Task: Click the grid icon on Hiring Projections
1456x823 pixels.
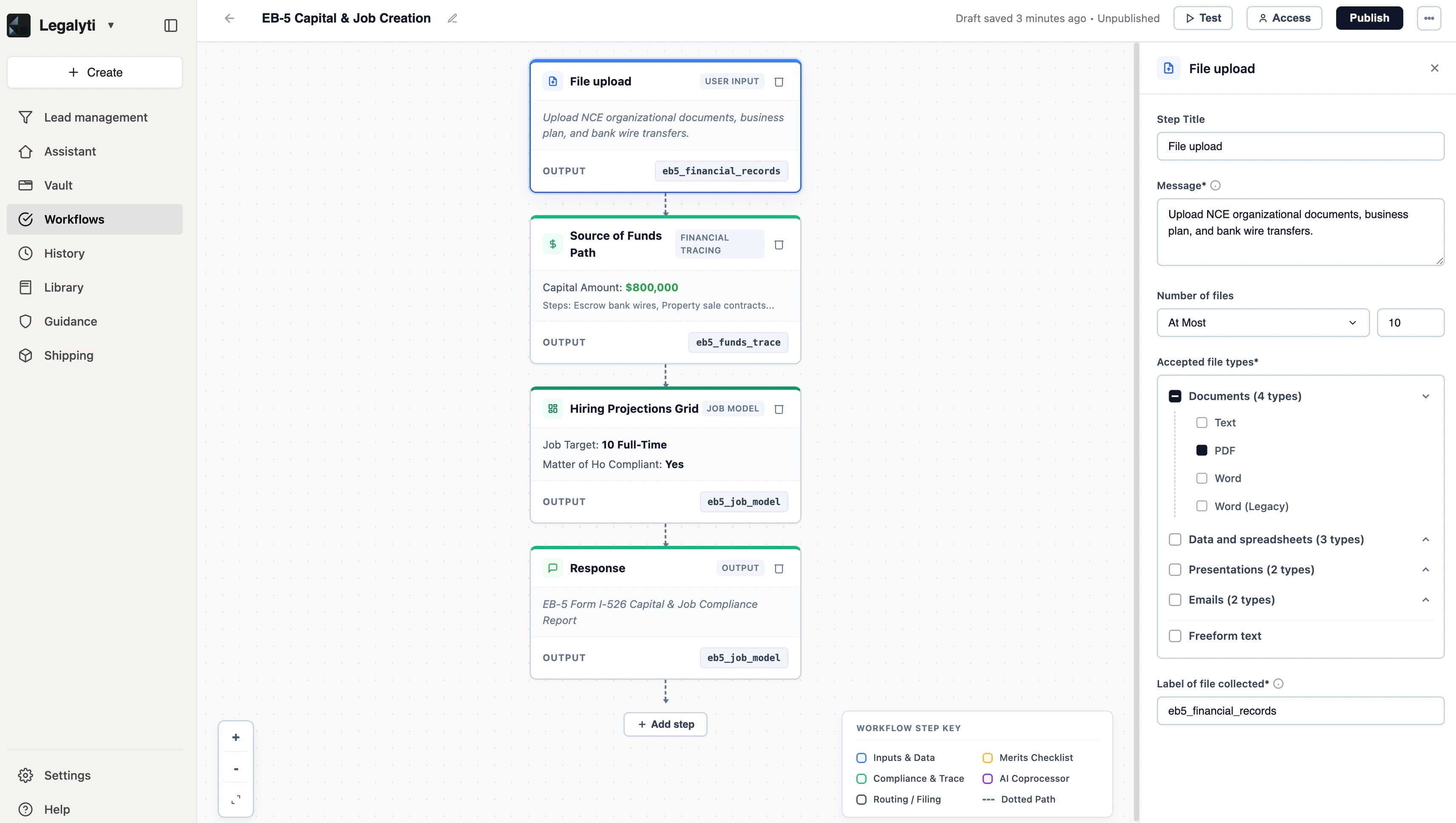Action: 553,409
